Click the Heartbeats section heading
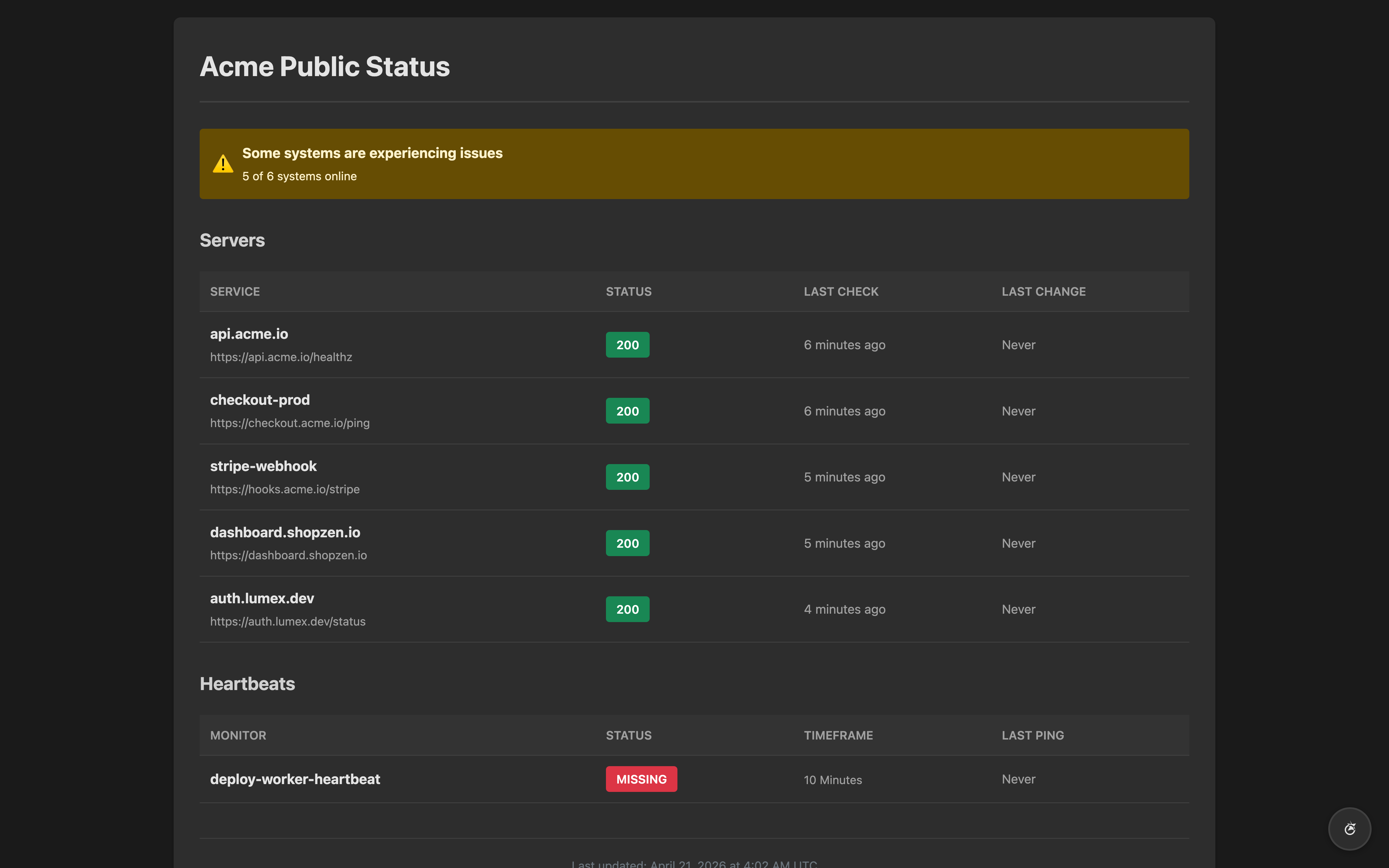 point(247,683)
